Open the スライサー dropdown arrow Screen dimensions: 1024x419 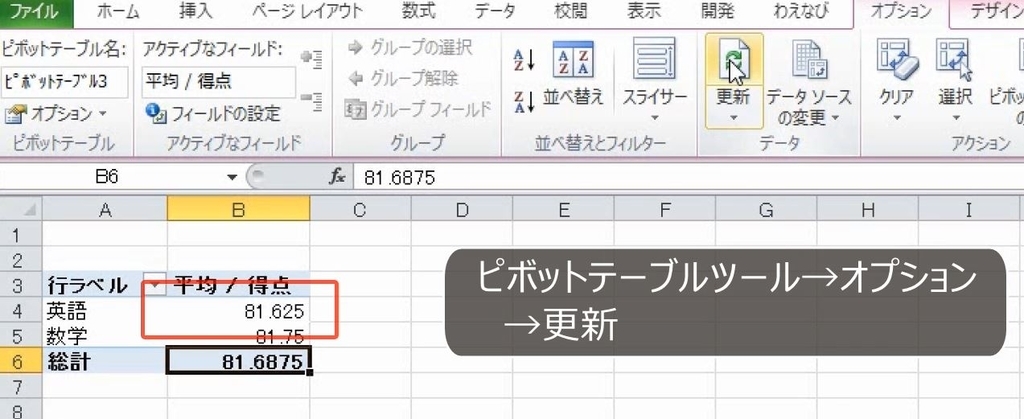coord(654,118)
